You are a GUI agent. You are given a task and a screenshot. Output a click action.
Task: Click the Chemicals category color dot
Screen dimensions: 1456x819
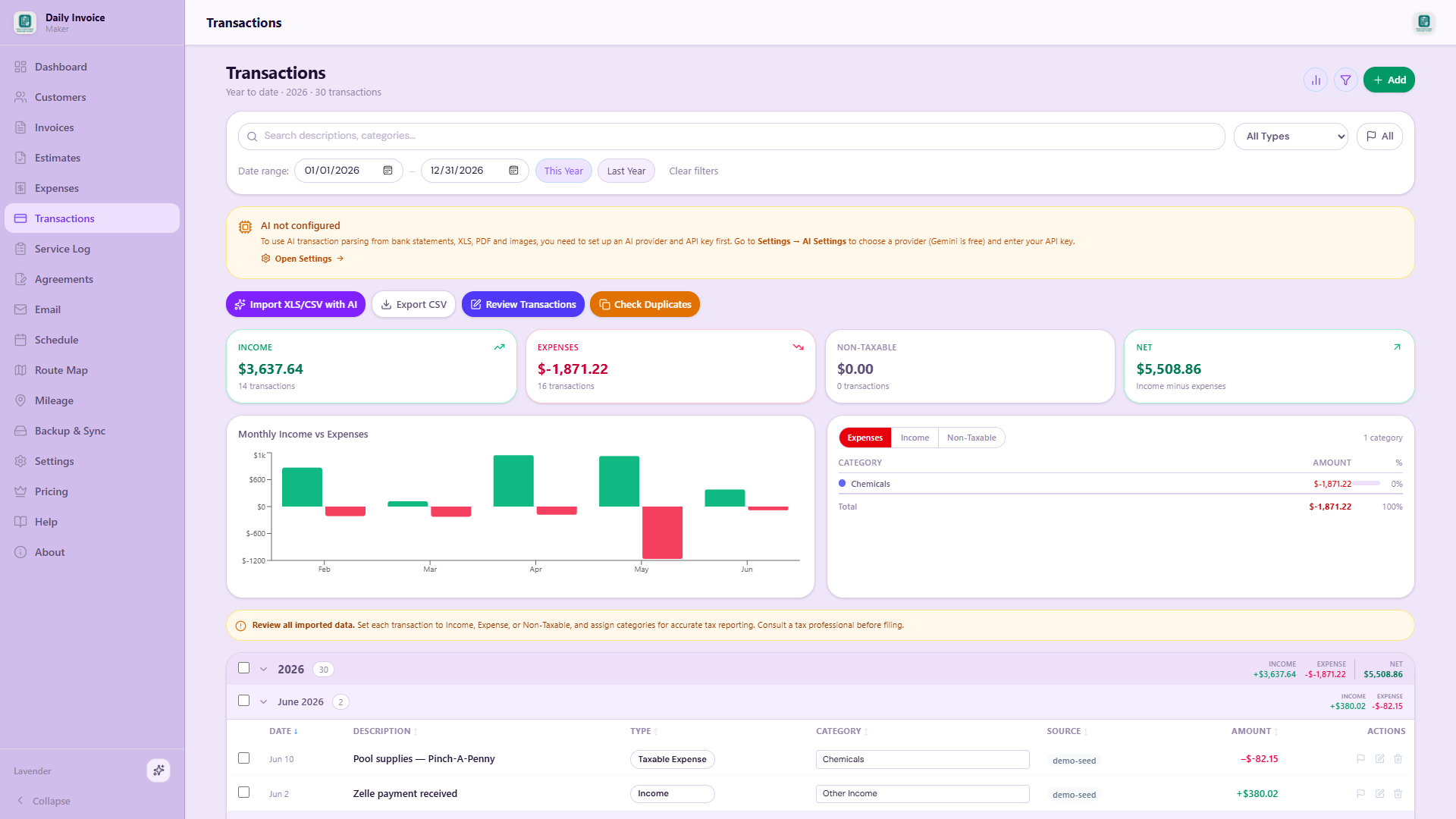(842, 483)
